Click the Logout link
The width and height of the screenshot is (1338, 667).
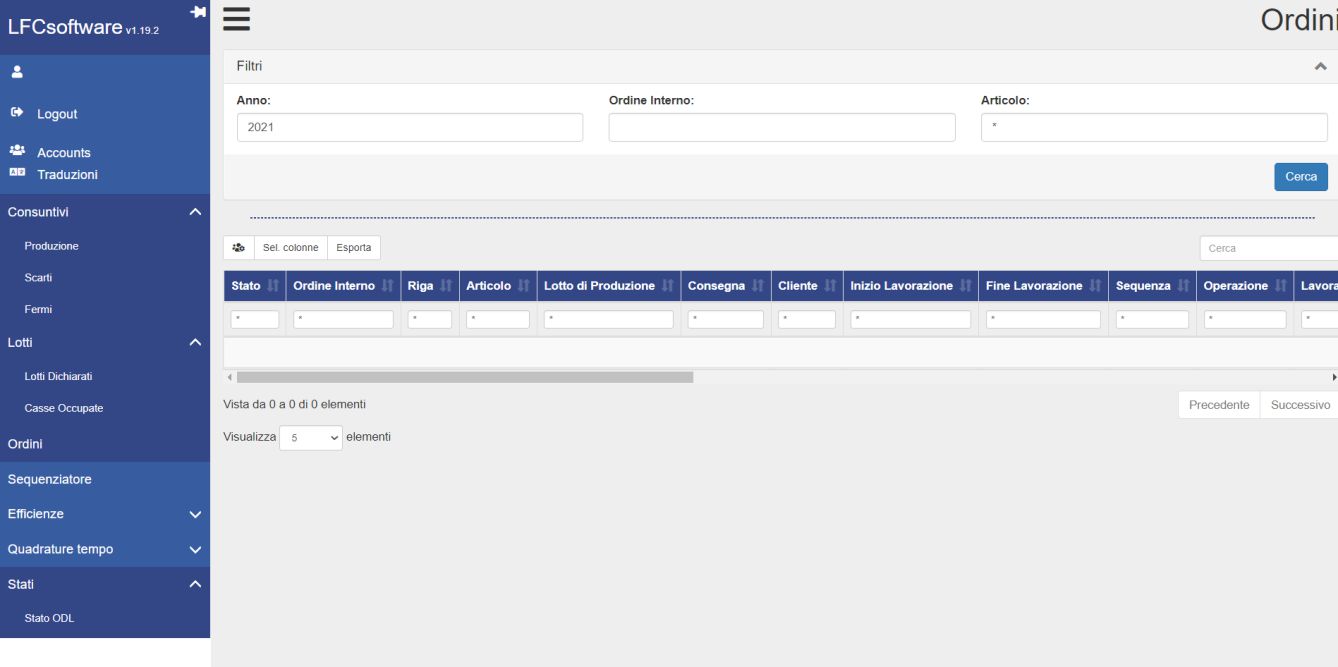click(57, 114)
